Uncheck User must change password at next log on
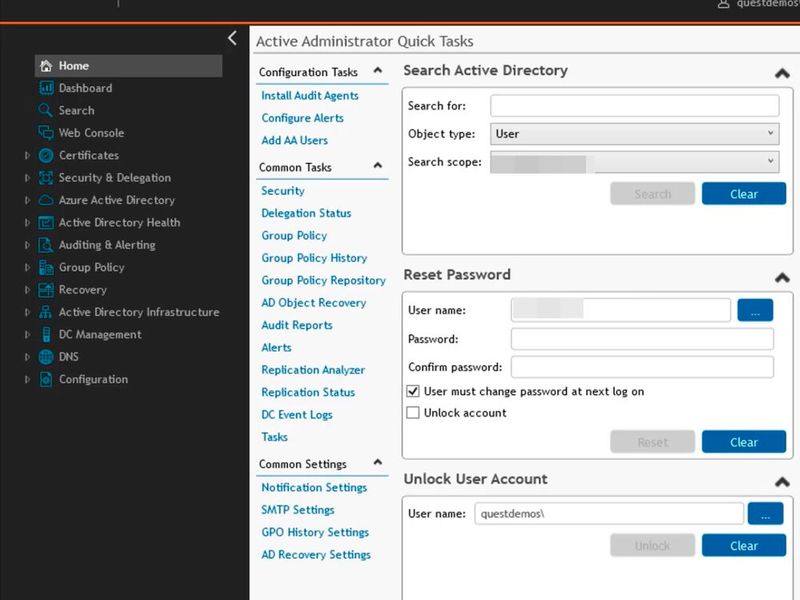Viewport: 800px width, 600px height. tap(413, 392)
